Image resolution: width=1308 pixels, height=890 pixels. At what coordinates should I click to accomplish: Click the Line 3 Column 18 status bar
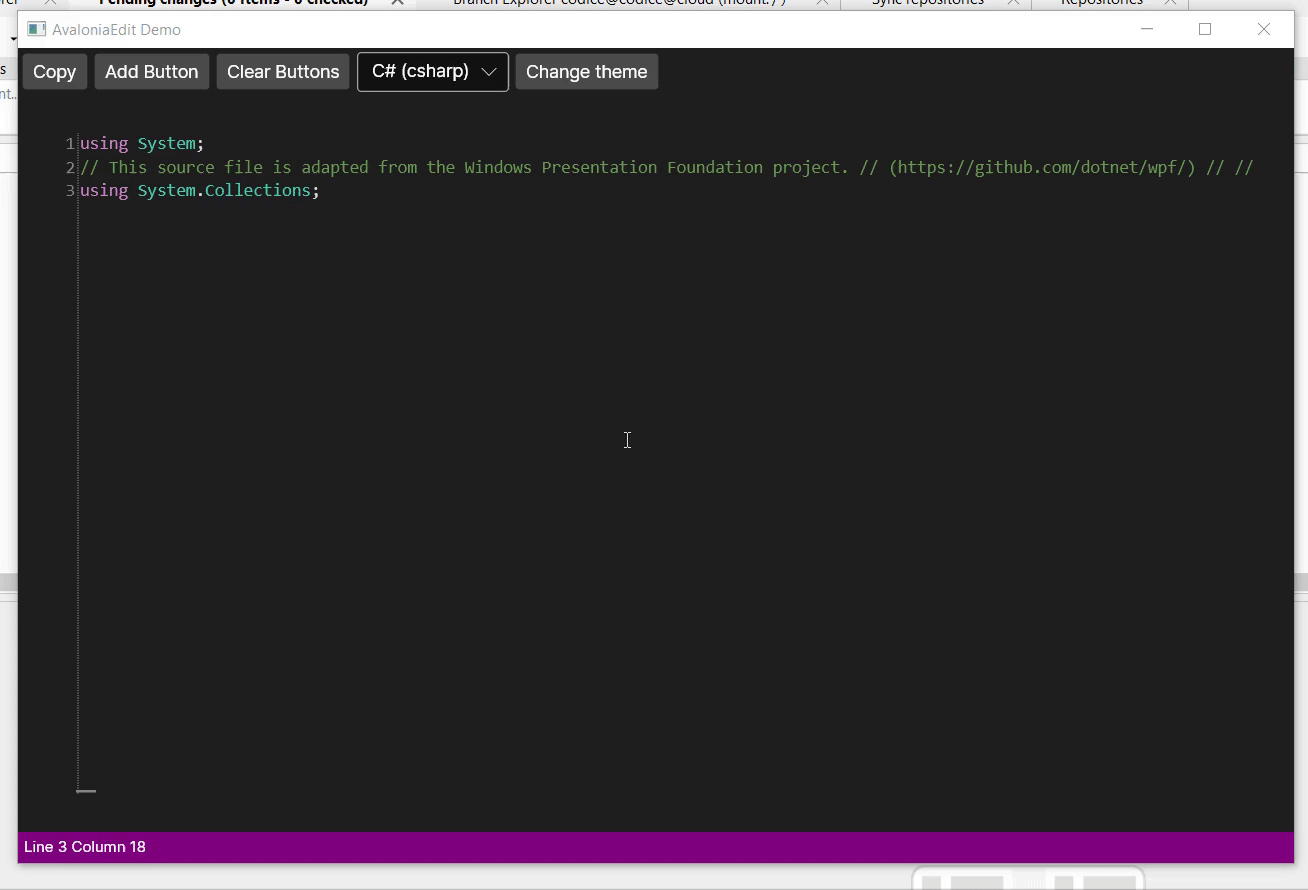tap(85, 847)
